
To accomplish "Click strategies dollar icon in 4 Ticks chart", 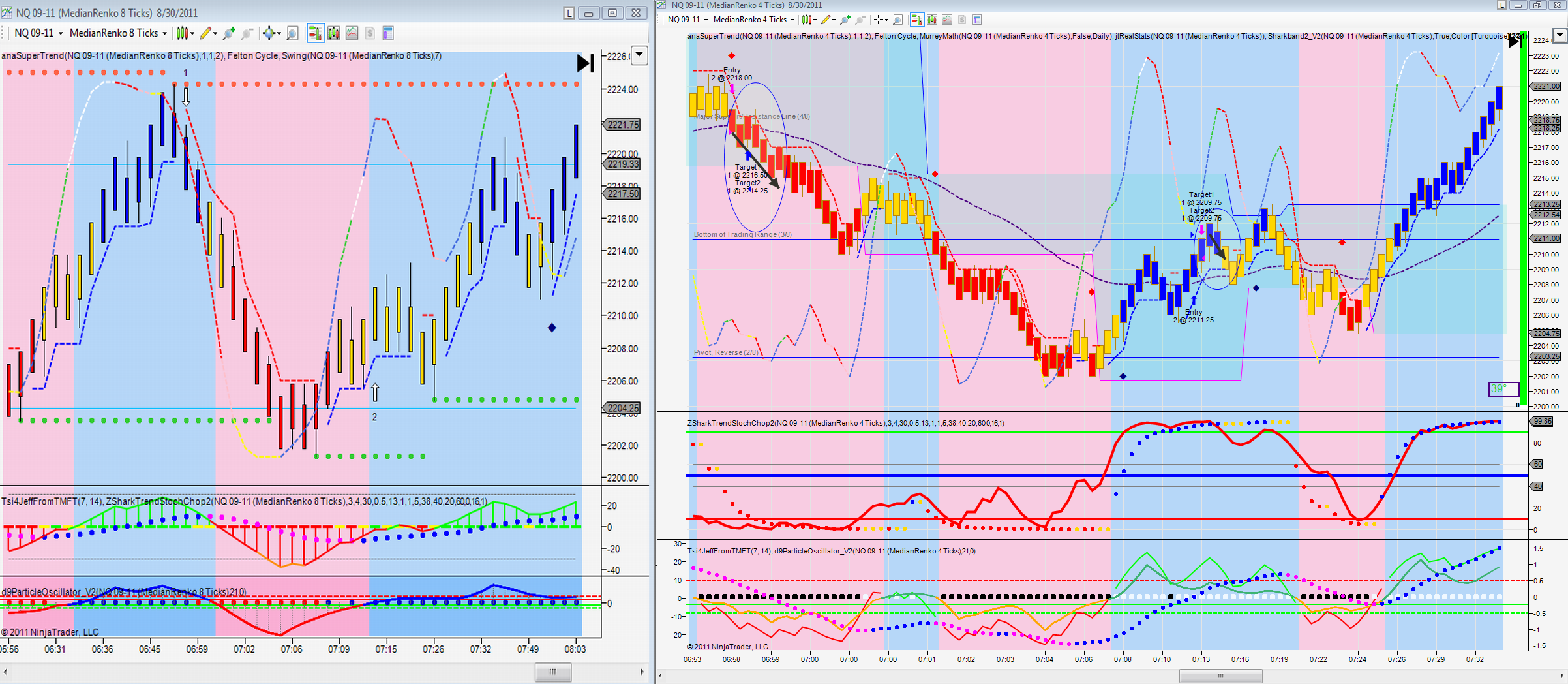I will point(962,20).
